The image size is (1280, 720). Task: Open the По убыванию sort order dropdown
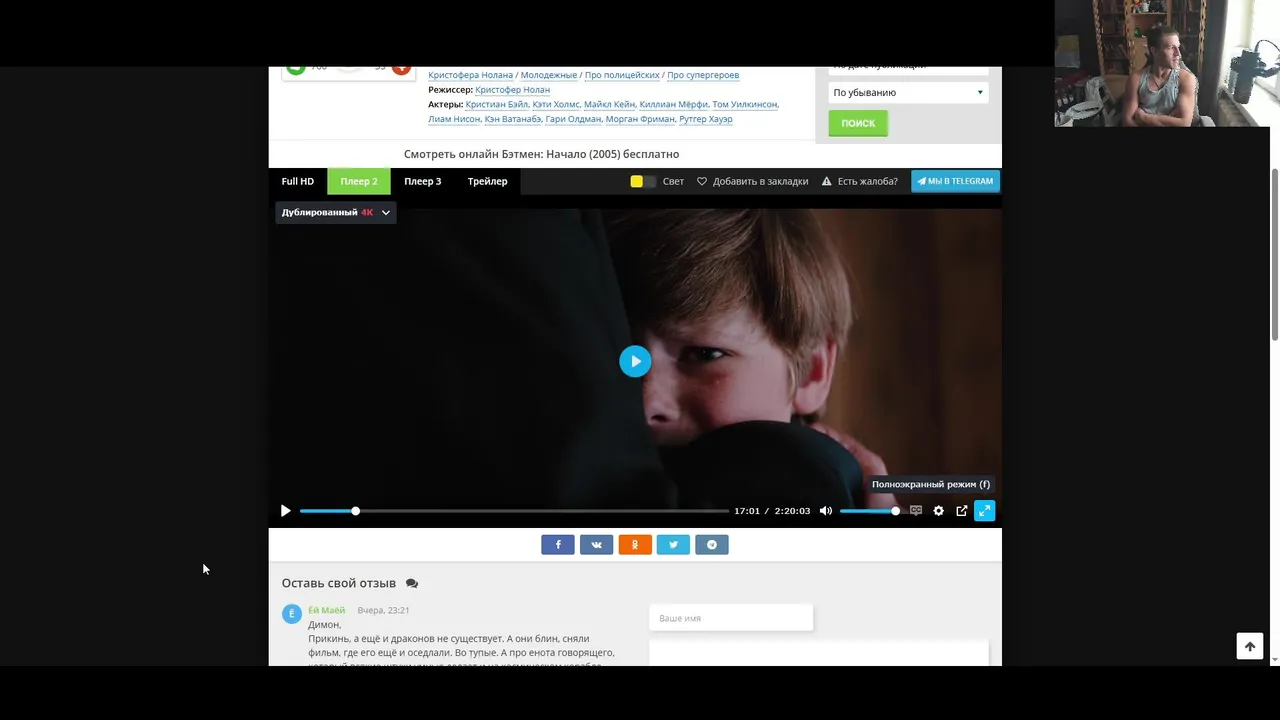click(908, 92)
